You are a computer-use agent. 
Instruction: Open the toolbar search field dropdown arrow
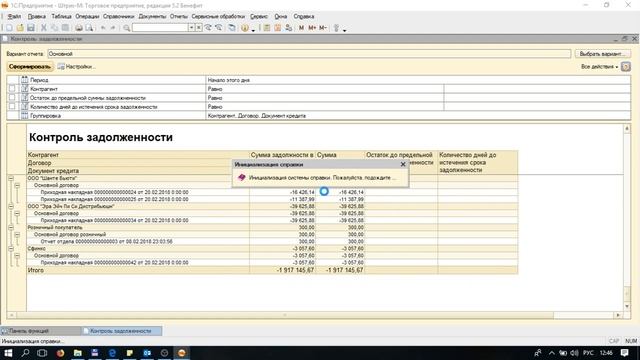tap(191, 28)
